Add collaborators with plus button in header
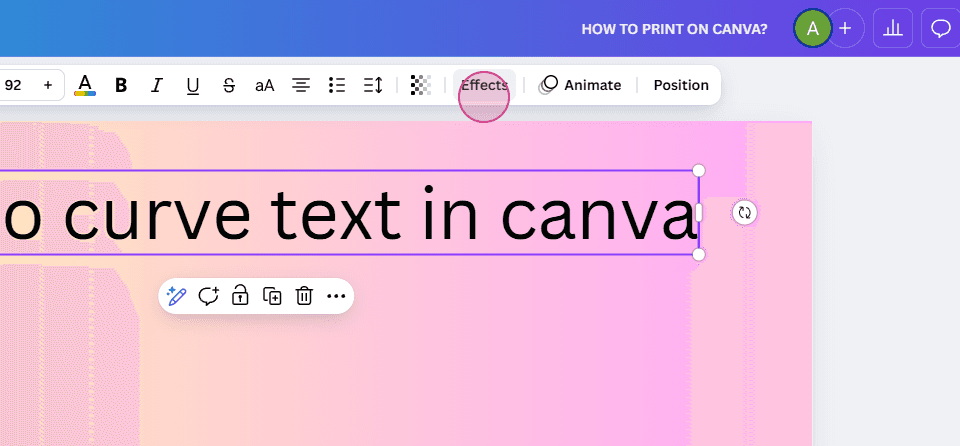The width and height of the screenshot is (960, 446). [x=846, y=28]
